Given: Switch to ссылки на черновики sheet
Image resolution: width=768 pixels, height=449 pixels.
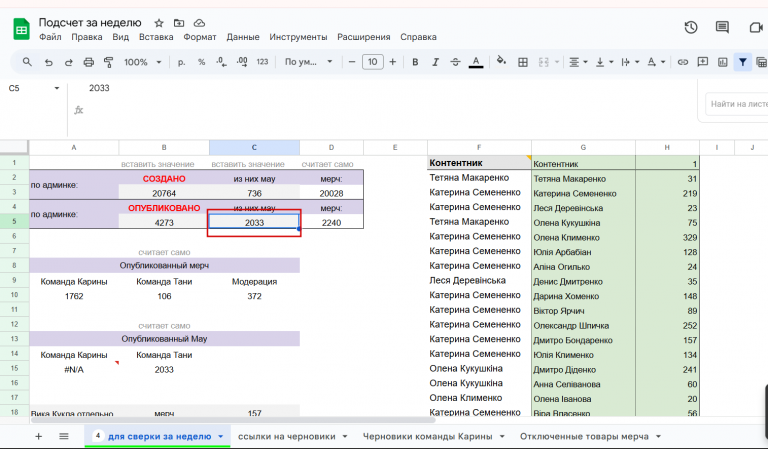Looking at the screenshot, I should click(287, 436).
